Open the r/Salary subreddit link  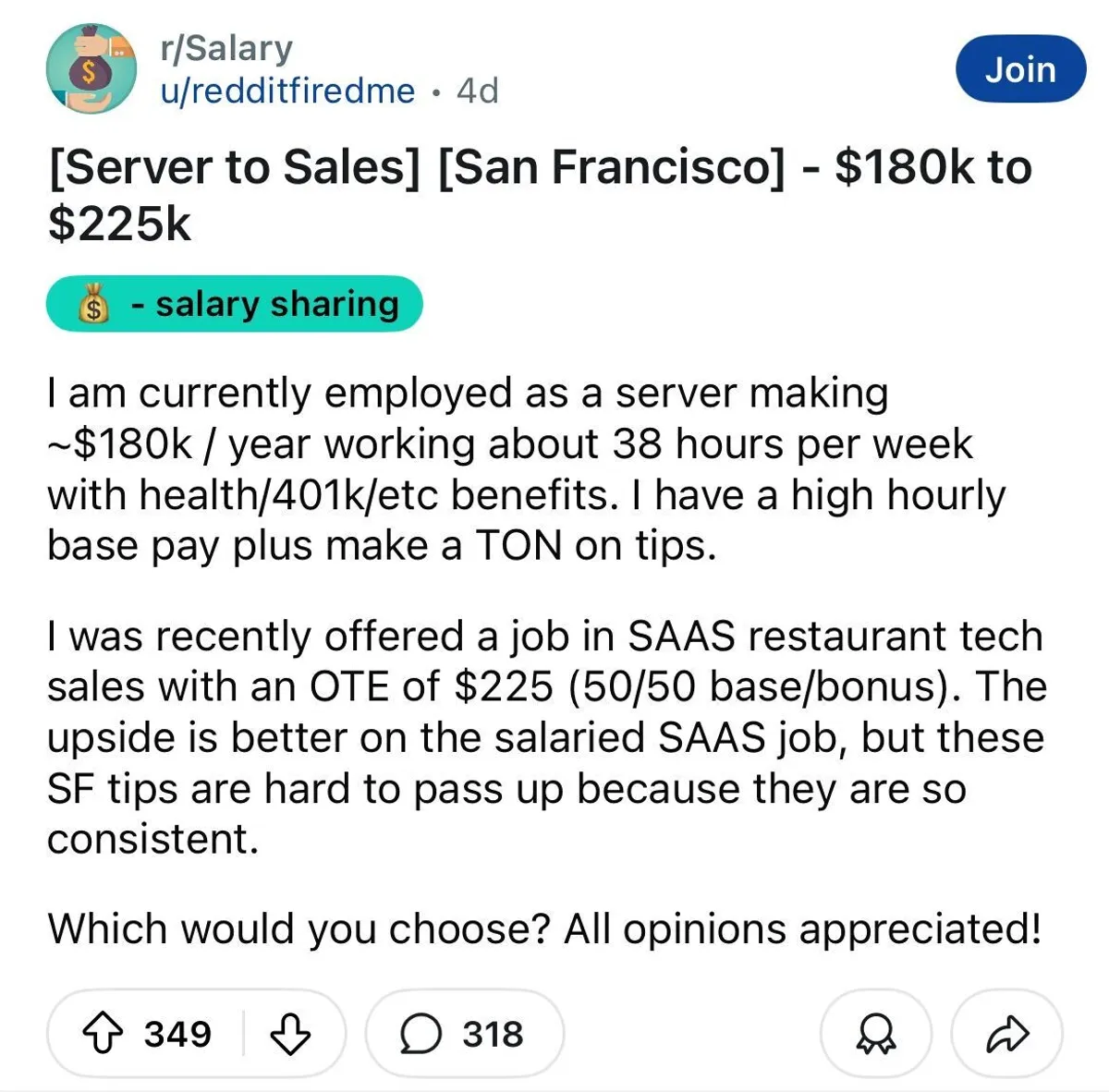click(x=225, y=48)
